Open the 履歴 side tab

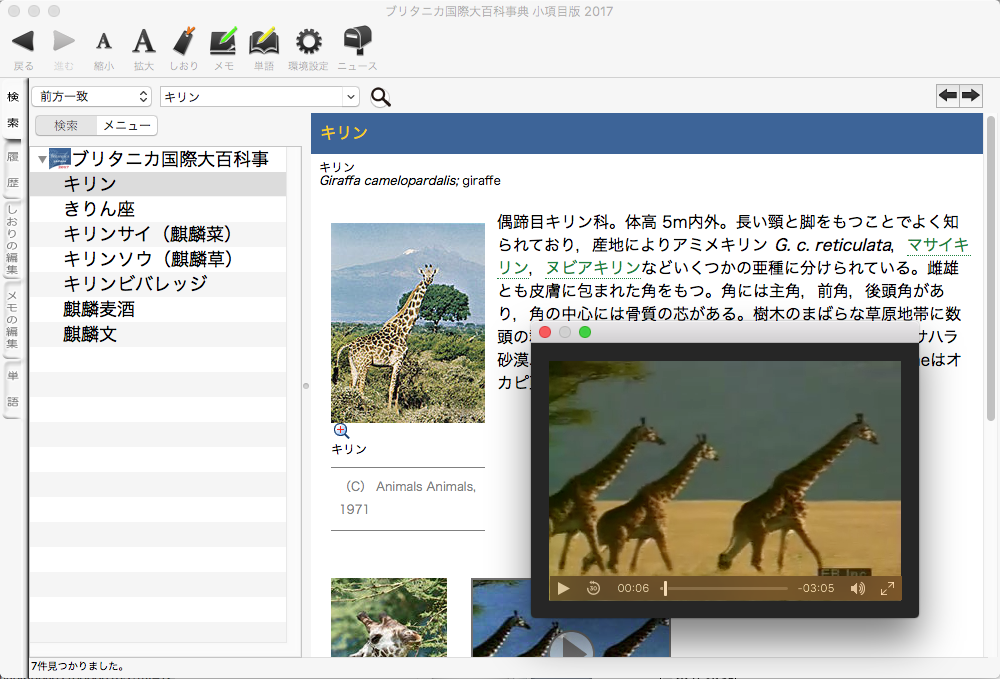[13, 170]
